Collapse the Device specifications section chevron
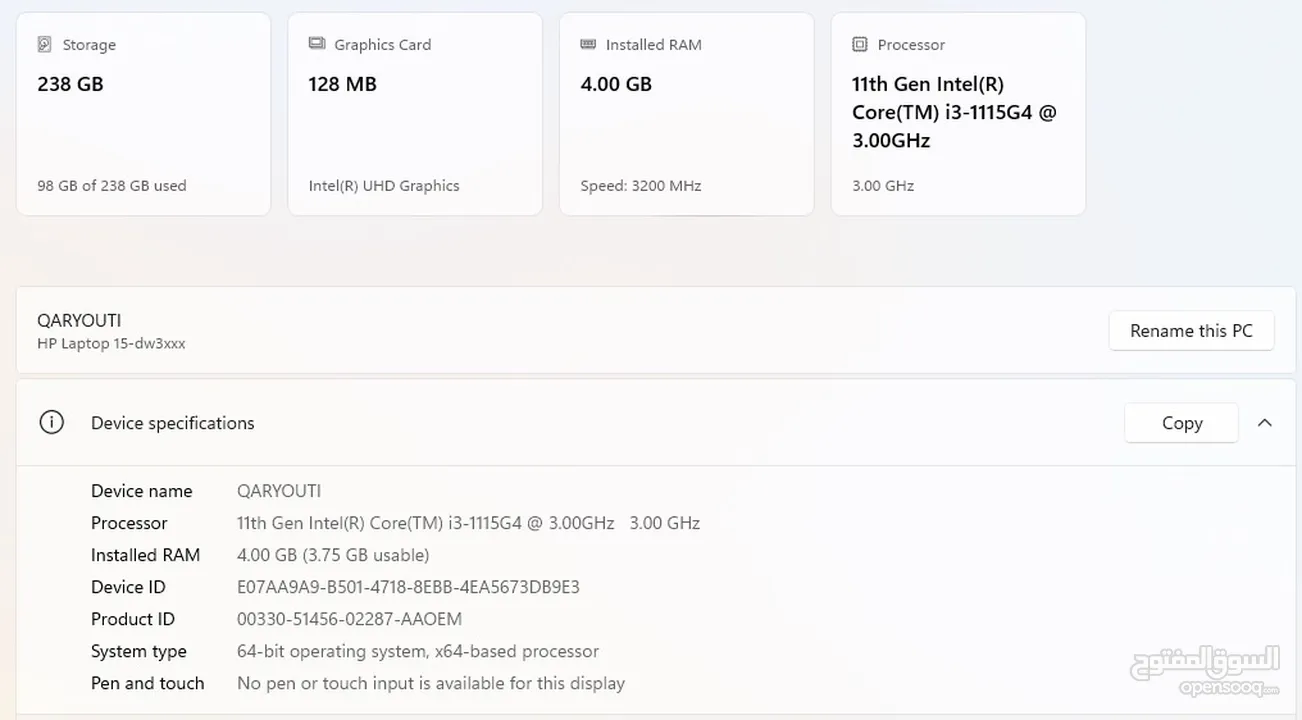 pos(1265,423)
